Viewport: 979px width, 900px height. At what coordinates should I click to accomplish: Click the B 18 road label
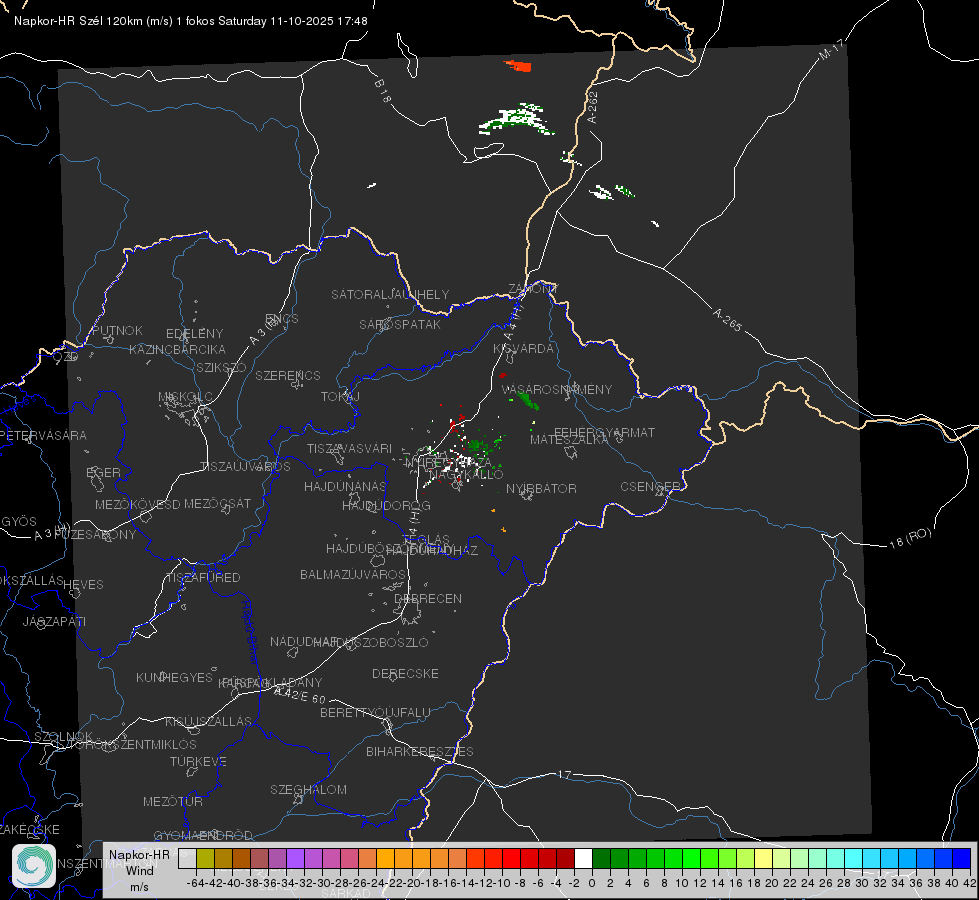[383, 91]
